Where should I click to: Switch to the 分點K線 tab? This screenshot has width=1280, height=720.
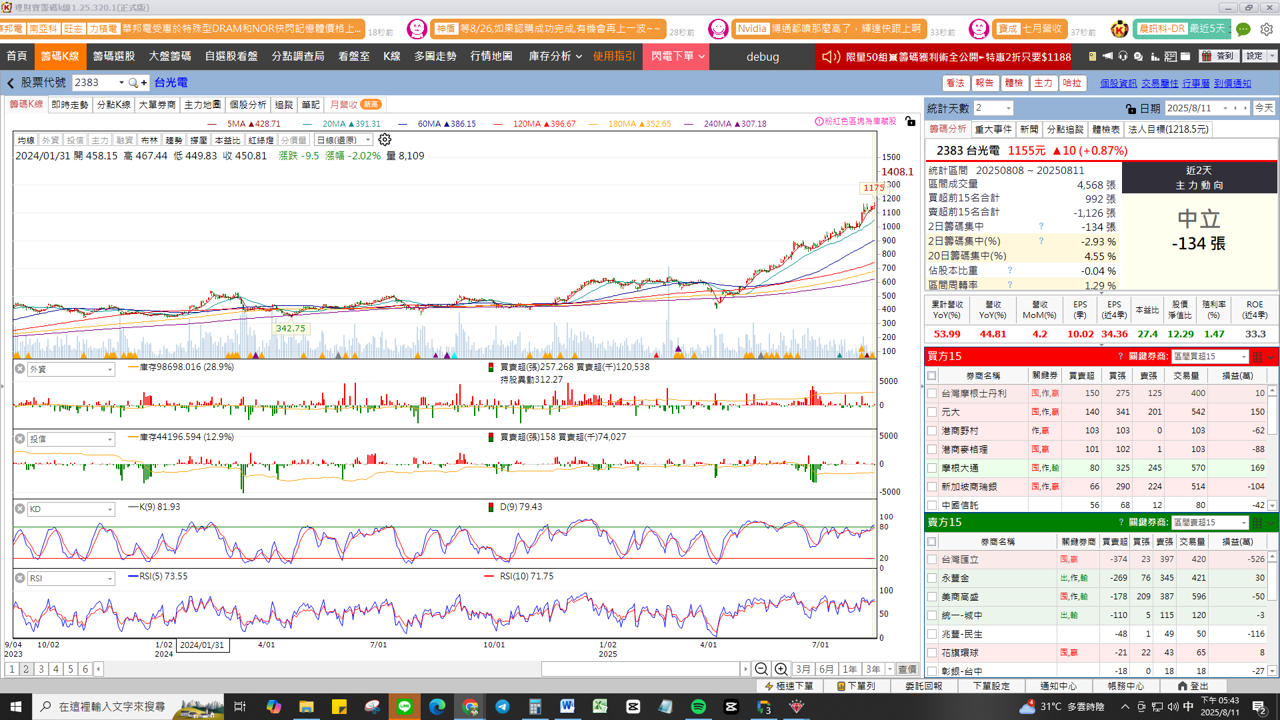113,104
